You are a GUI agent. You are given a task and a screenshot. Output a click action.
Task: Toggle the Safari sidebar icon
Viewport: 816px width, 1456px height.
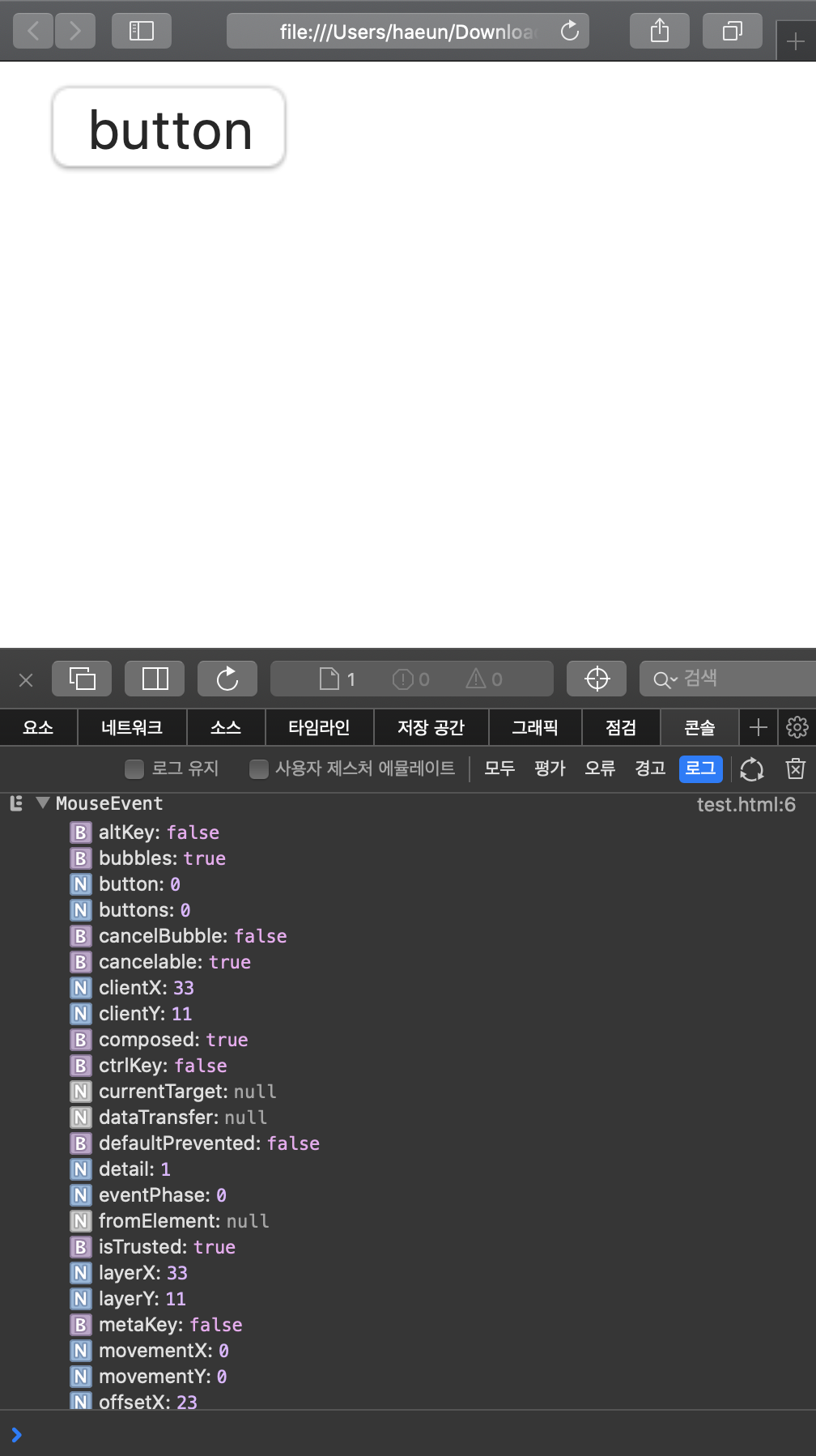142,31
